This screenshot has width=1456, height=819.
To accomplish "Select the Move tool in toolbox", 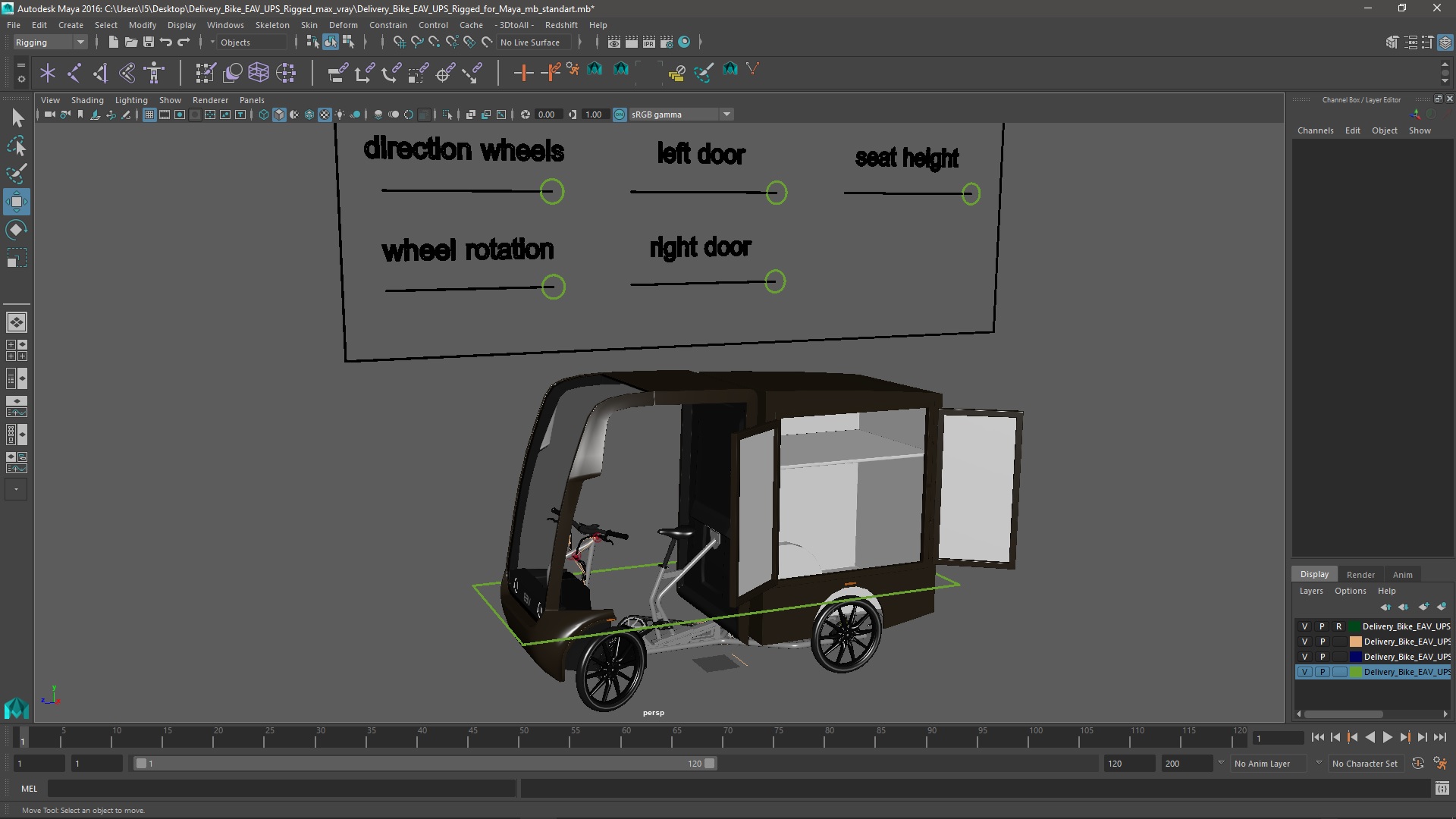I will 16,202.
